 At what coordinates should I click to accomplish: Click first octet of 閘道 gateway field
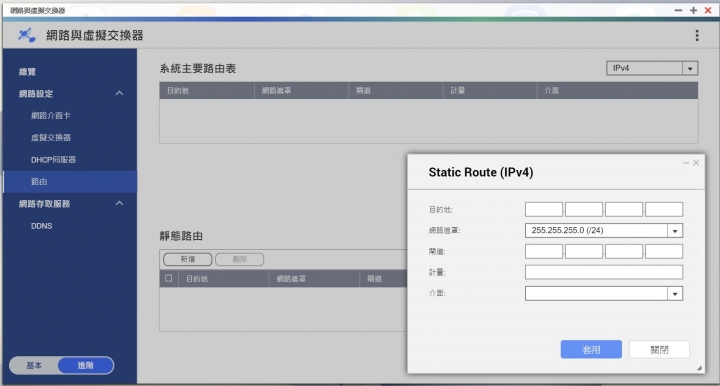(544, 252)
